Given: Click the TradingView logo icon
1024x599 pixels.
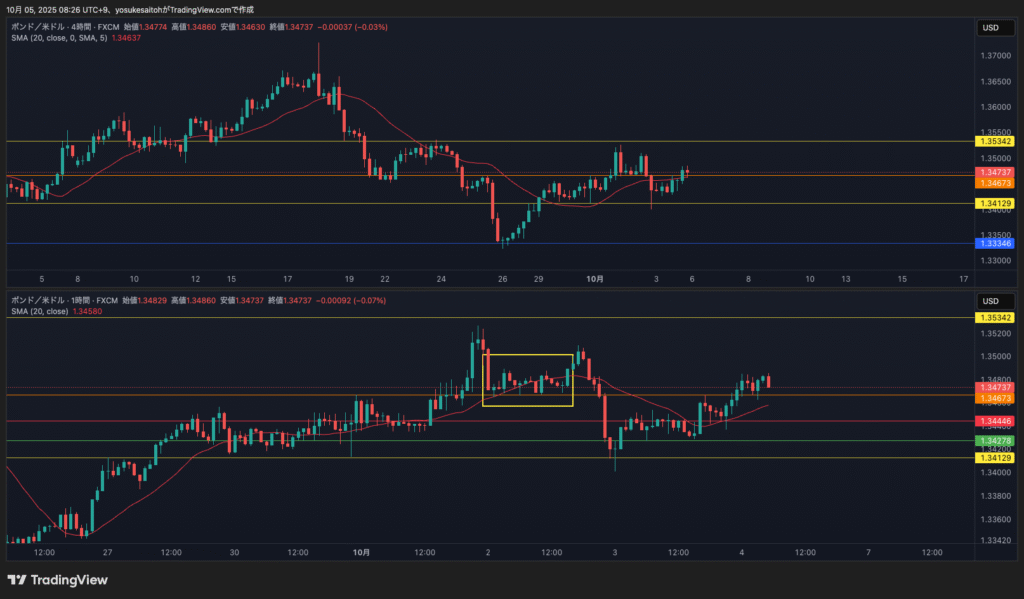Looking at the screenshot, I should tap(17, 580).
